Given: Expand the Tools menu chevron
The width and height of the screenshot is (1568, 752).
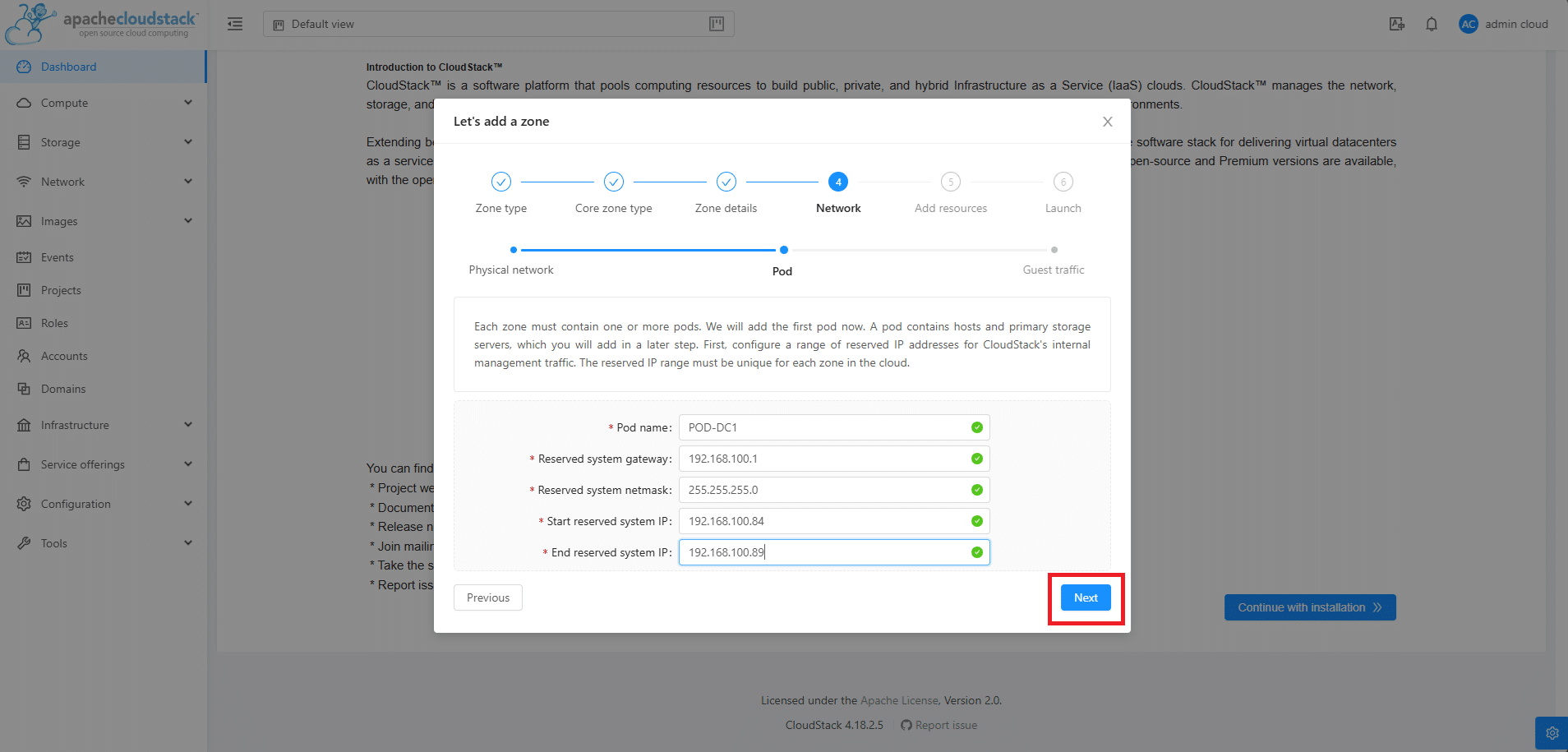Looking at the screenshot, I should coord(188,543).
